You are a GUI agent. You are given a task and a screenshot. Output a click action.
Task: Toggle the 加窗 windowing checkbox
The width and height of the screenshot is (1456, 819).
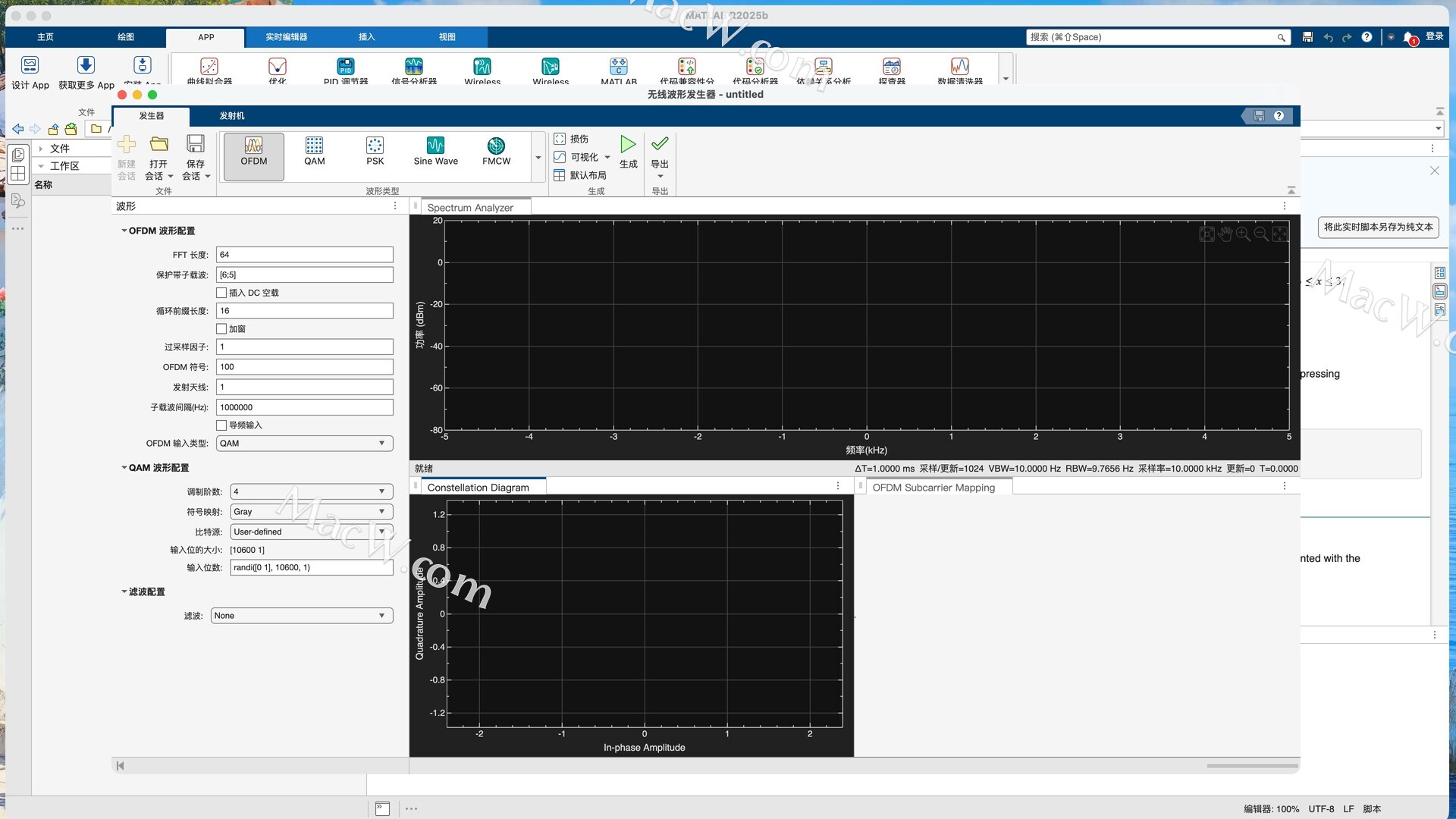(x=221, y=329)
